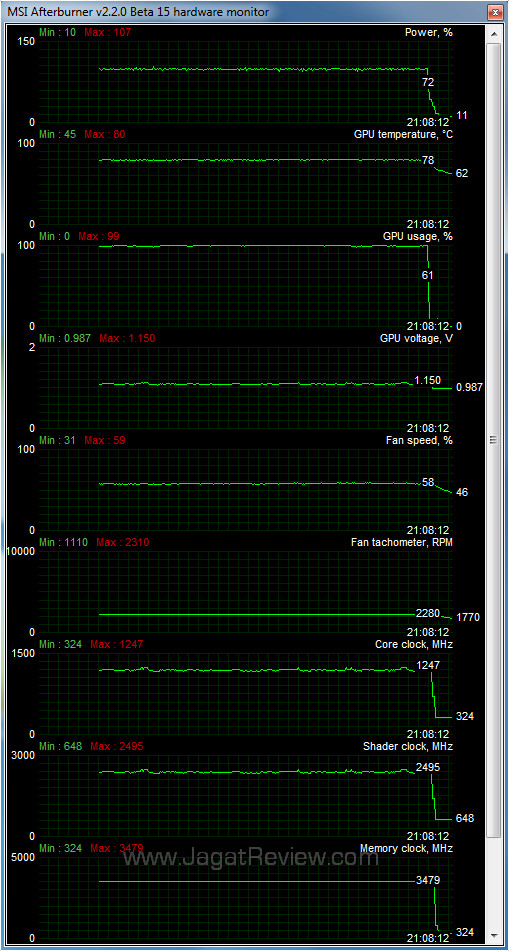The height and width of the screenshot is (951, 509).
Task: Click "Min : 10" on Power graph
Action: point(58,32)
